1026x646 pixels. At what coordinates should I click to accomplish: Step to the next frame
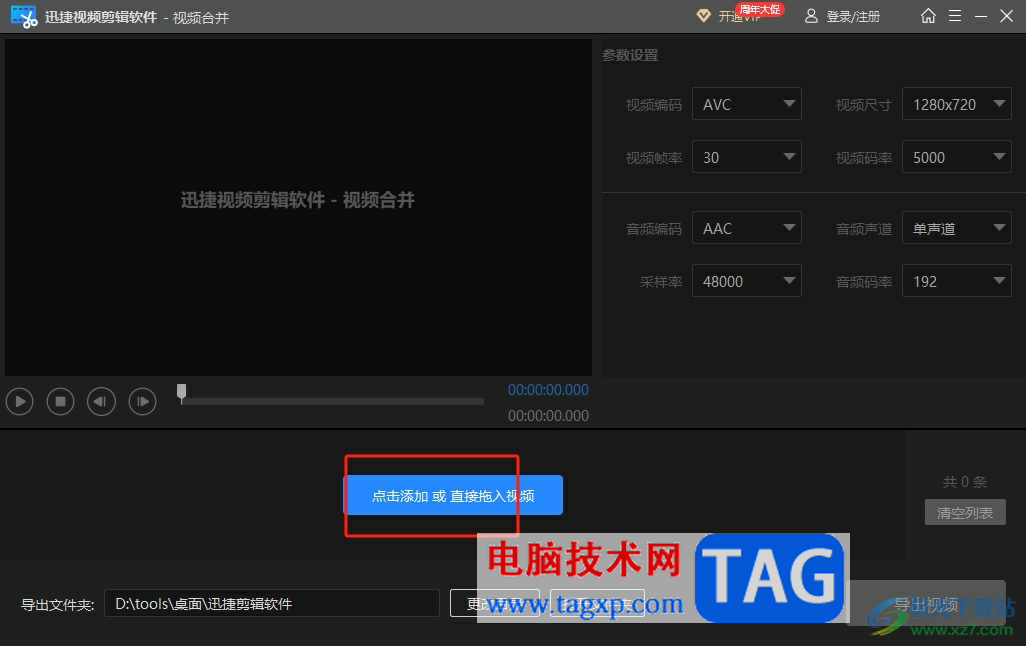click(143, 401)
